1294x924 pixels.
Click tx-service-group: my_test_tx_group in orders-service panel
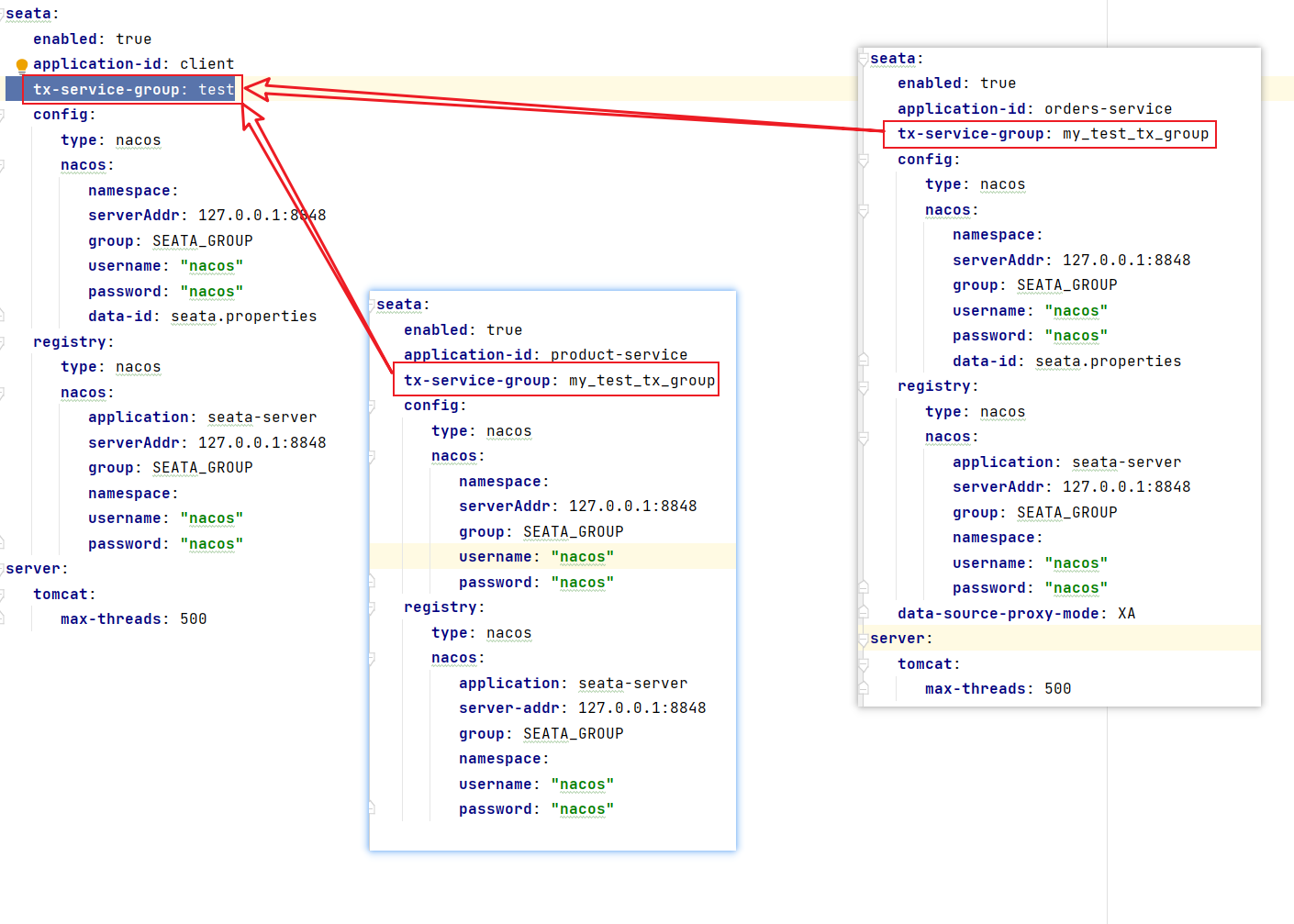(1053, 134)
